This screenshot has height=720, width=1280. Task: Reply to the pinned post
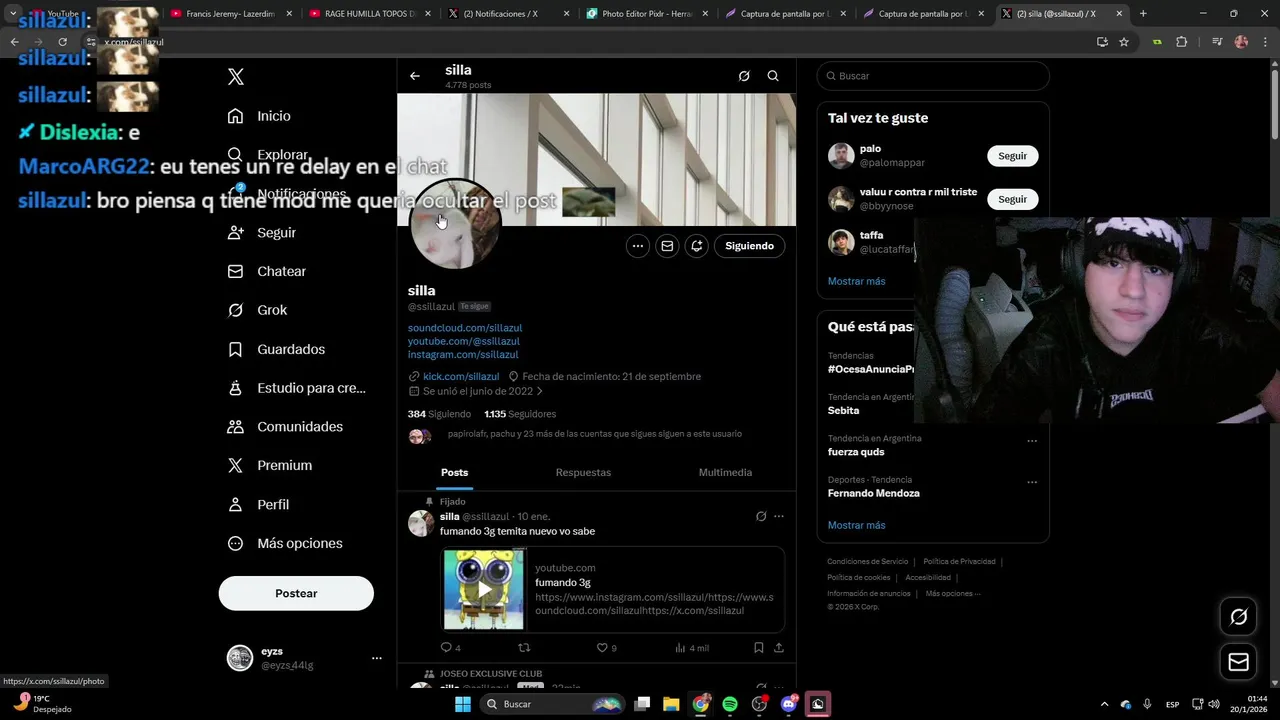click(x=450, y=648)
